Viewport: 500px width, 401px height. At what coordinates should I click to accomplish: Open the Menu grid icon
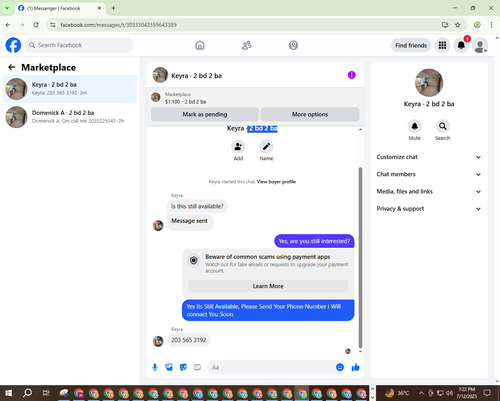point(442,45)
